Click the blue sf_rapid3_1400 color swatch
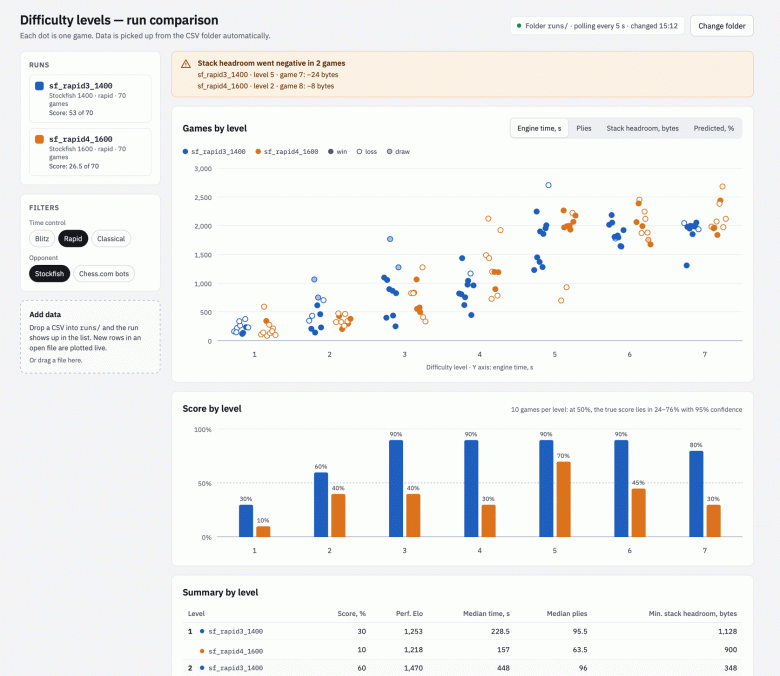The image size is (780, 676). pos(39,86)
